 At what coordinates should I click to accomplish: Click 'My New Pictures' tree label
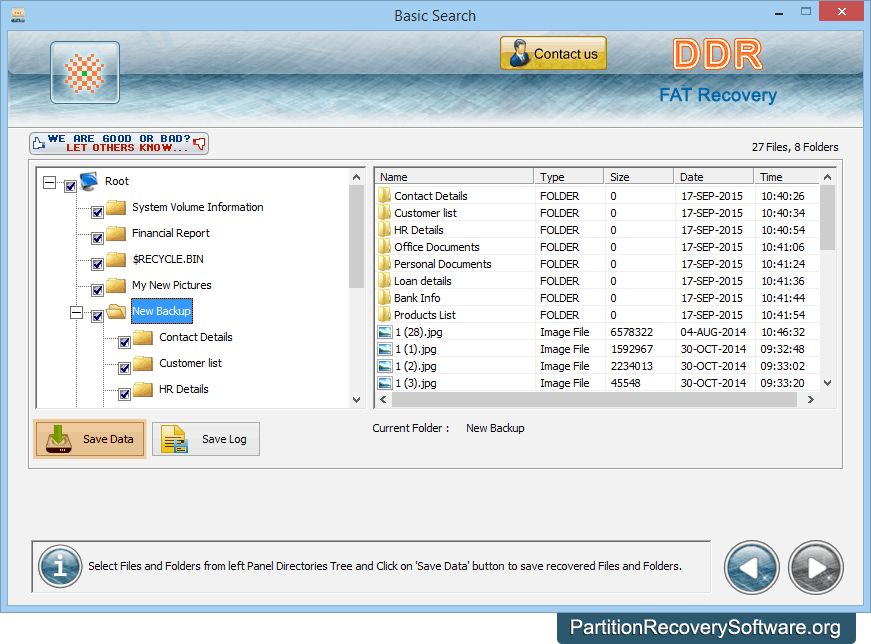[172, 286]
